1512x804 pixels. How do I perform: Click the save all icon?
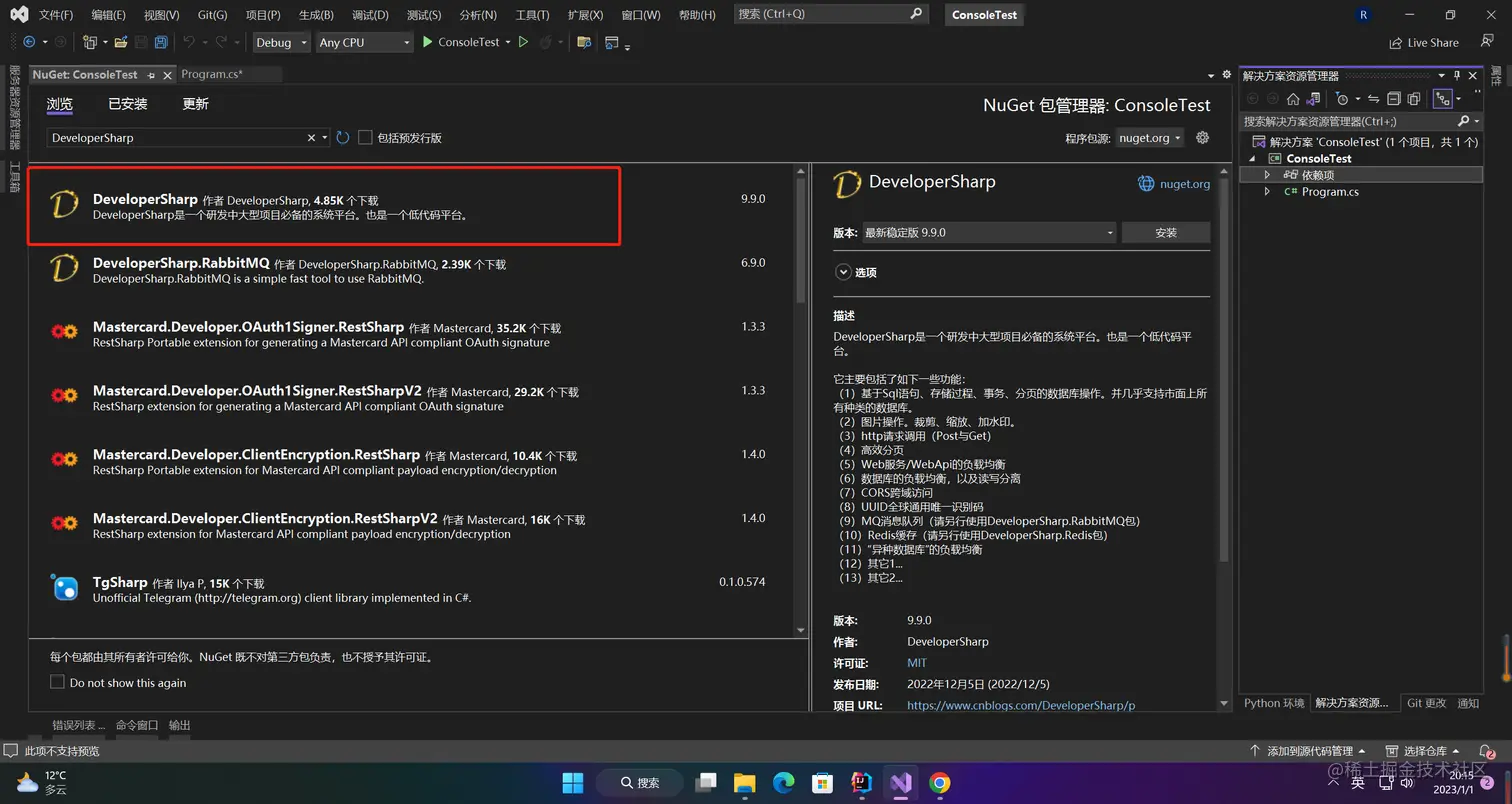pos(160,42)
